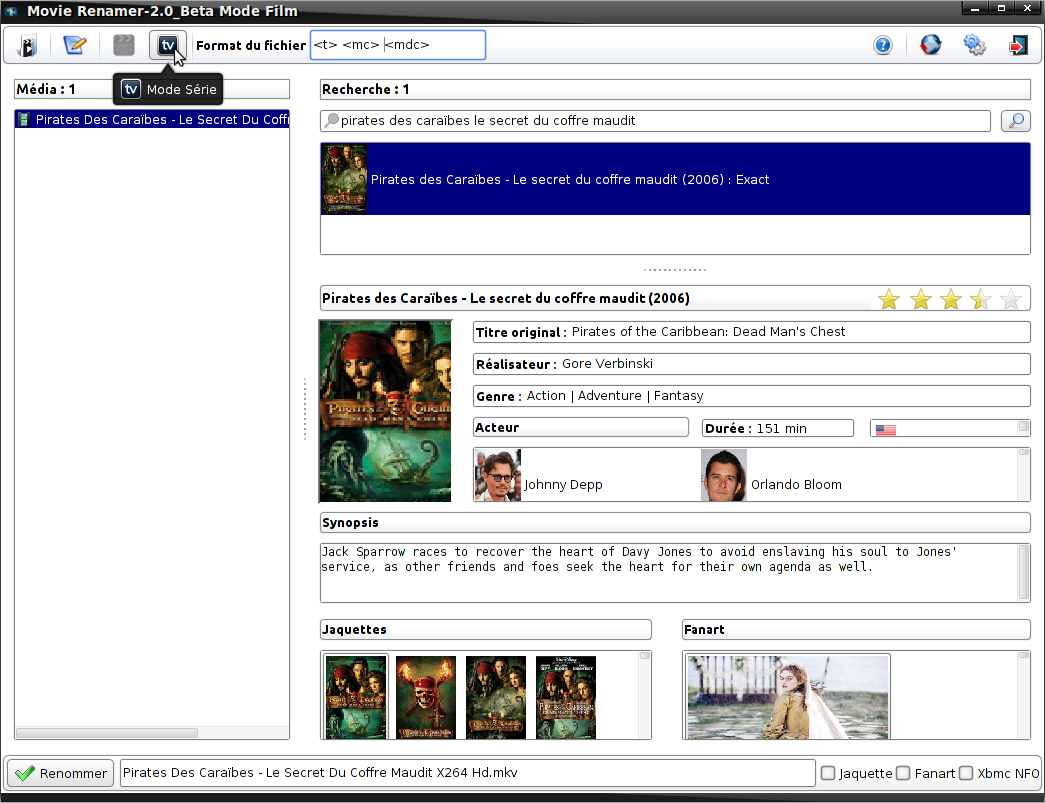The image size is (1045, 803).
Task: Click the 'Johnny Depp' name
Action: [x=563, y=484]
